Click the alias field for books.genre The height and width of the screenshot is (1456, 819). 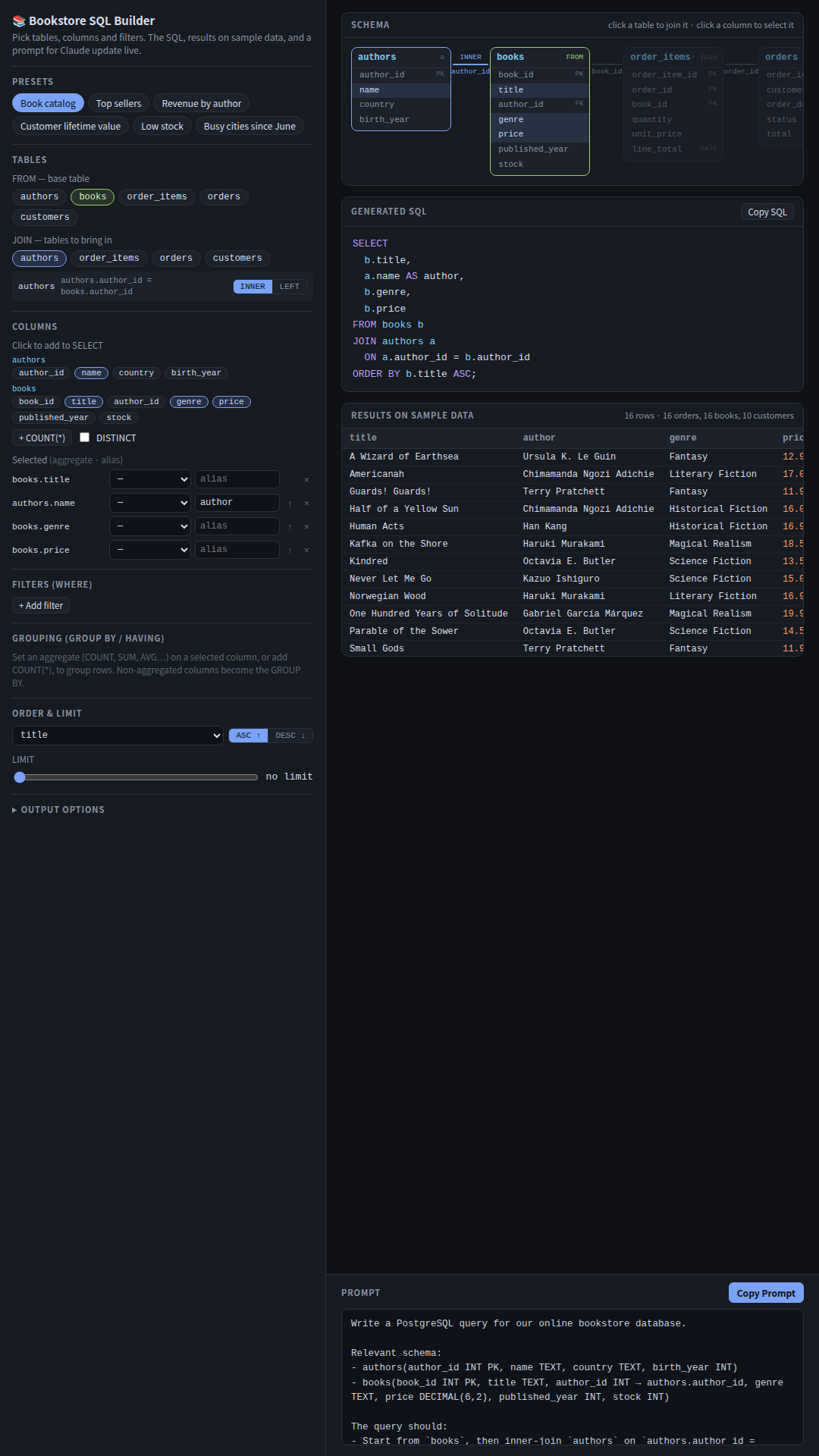click(237, 526)
